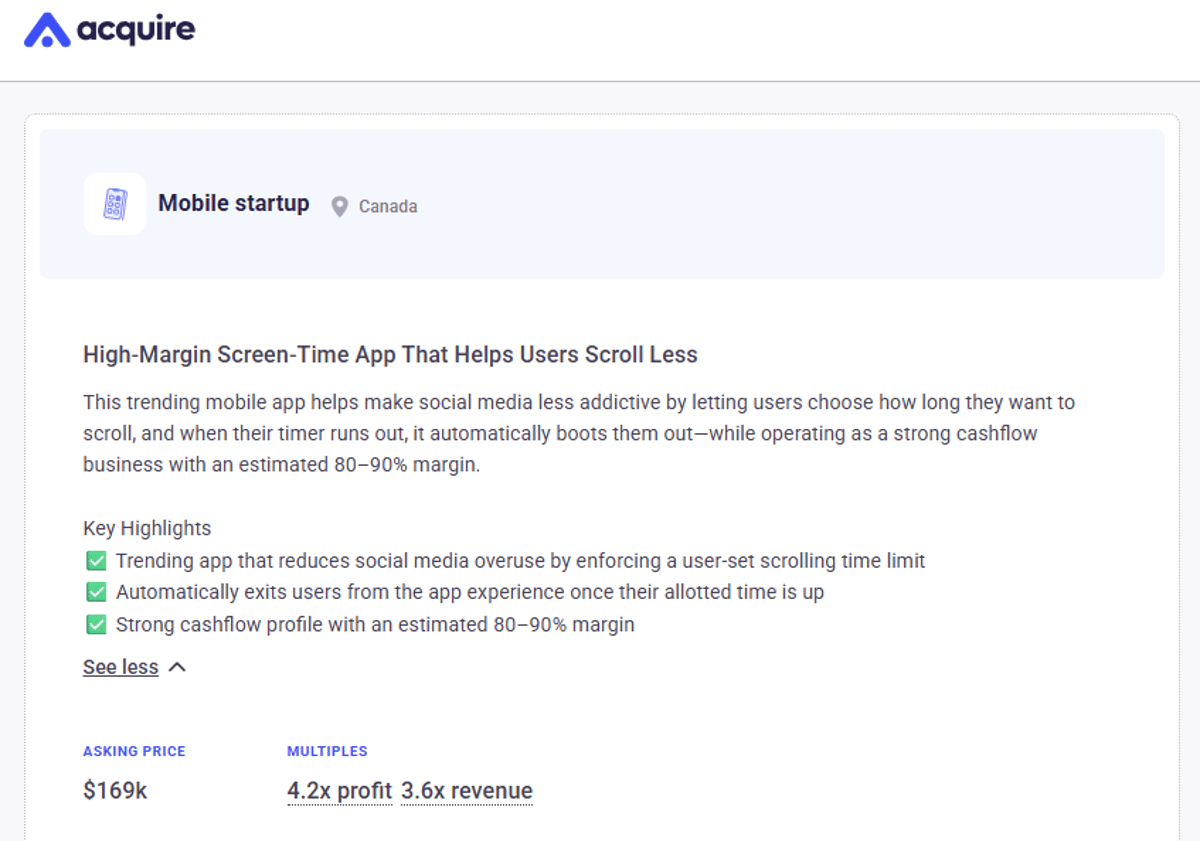Click the checkmark beside strong cashflow highlight
Viewport: 1200px width, 841px height.
(96, 624)
